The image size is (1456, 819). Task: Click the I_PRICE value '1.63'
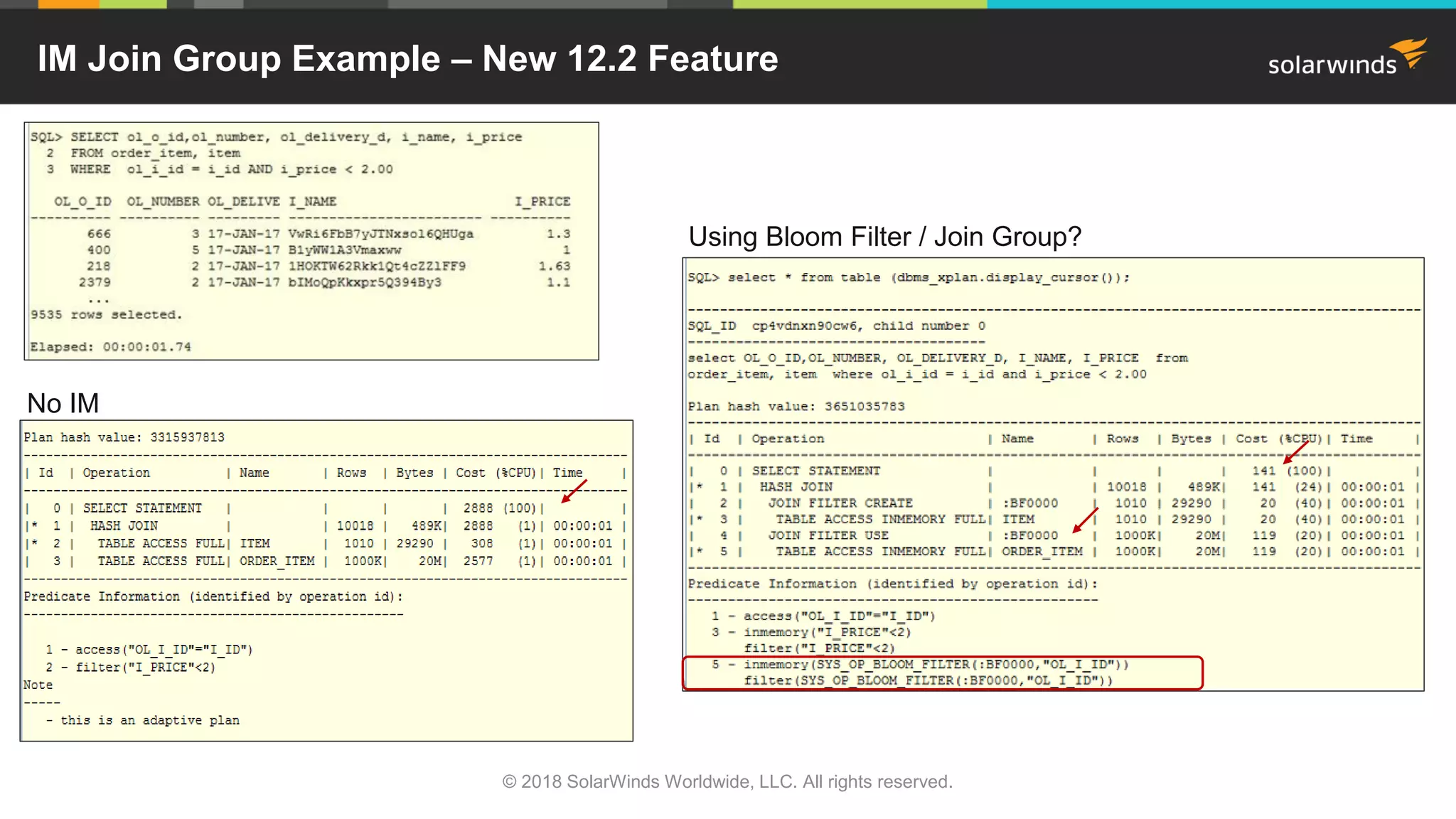pos(555,266)
